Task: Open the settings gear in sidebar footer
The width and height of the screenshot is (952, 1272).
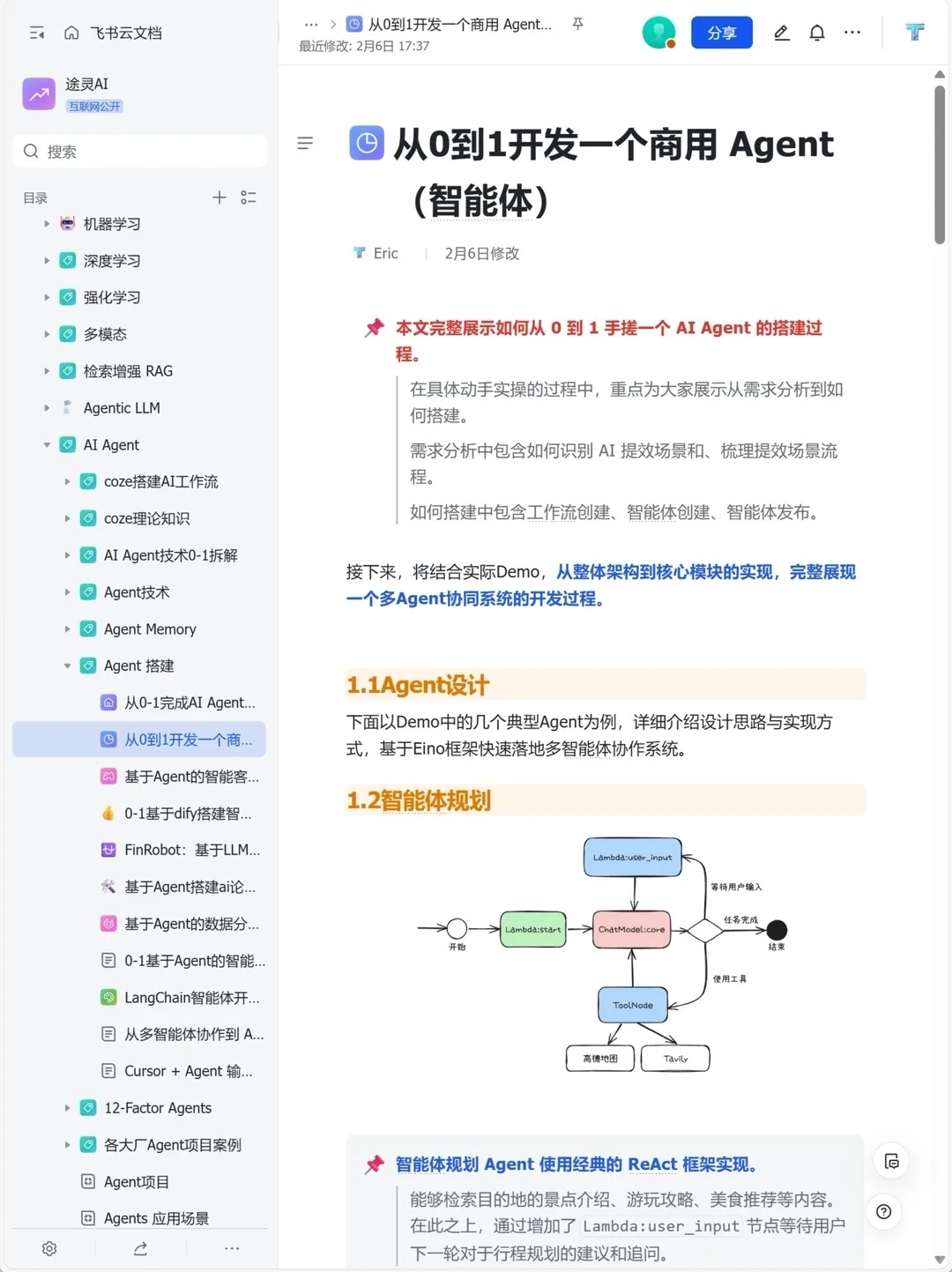Action: (49, 1248)
